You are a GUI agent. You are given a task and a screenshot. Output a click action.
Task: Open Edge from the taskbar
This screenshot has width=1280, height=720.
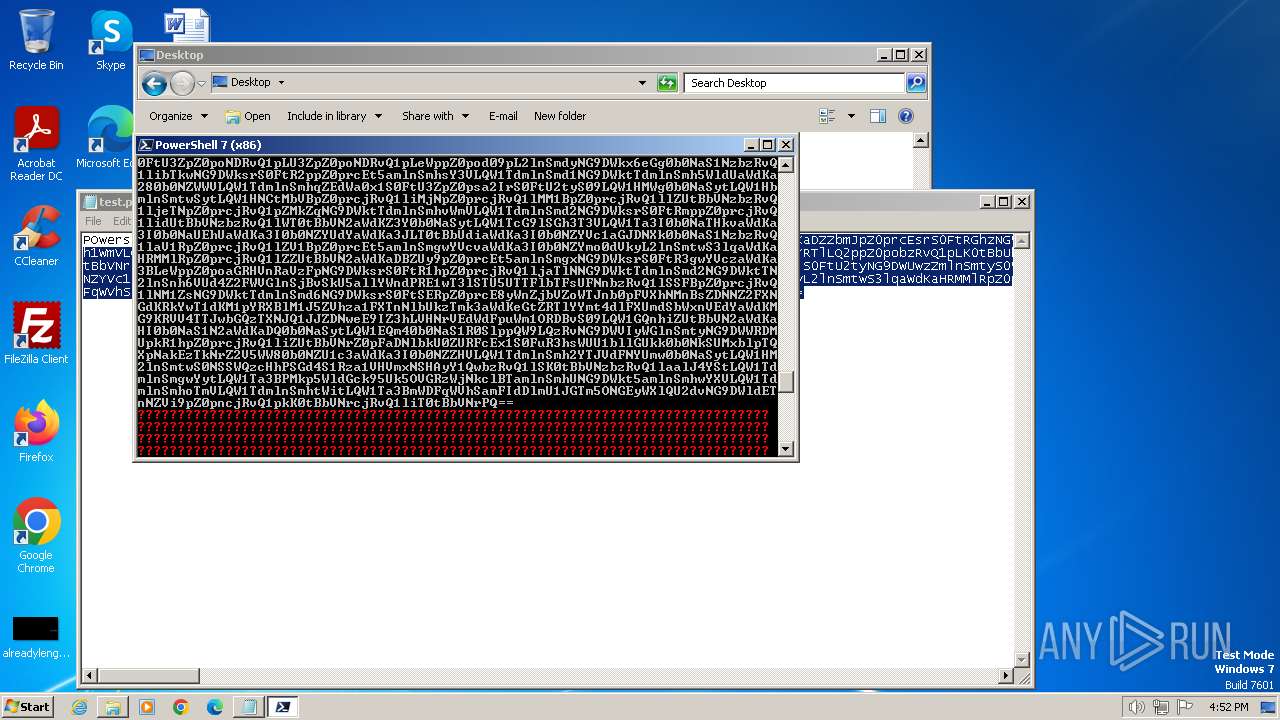215,707
